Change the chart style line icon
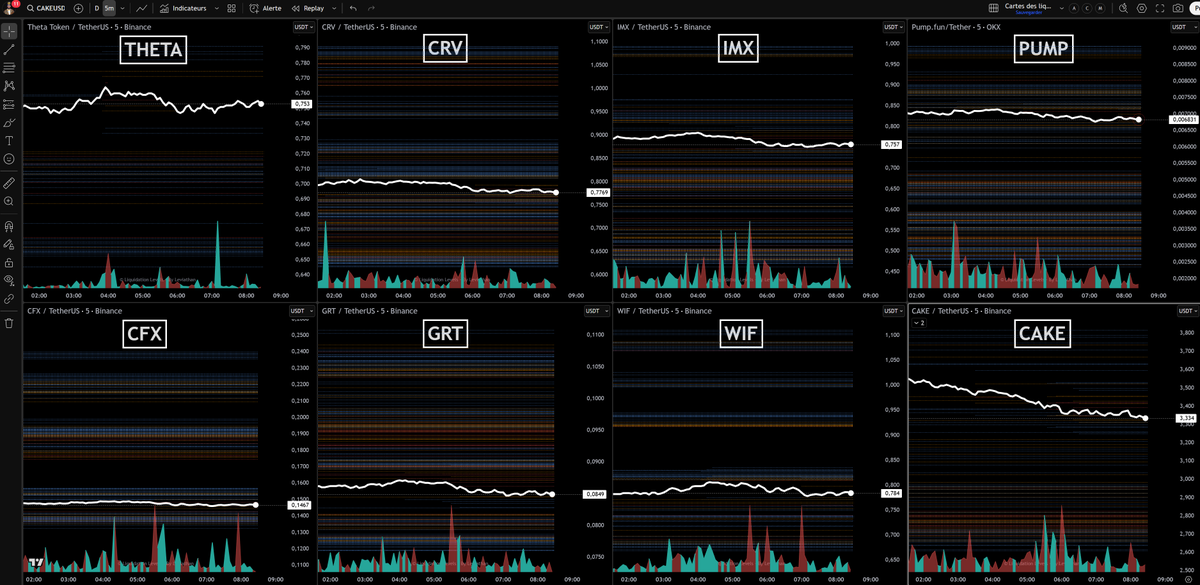Viewport: 1200px width, 585px height. [141, 8]
